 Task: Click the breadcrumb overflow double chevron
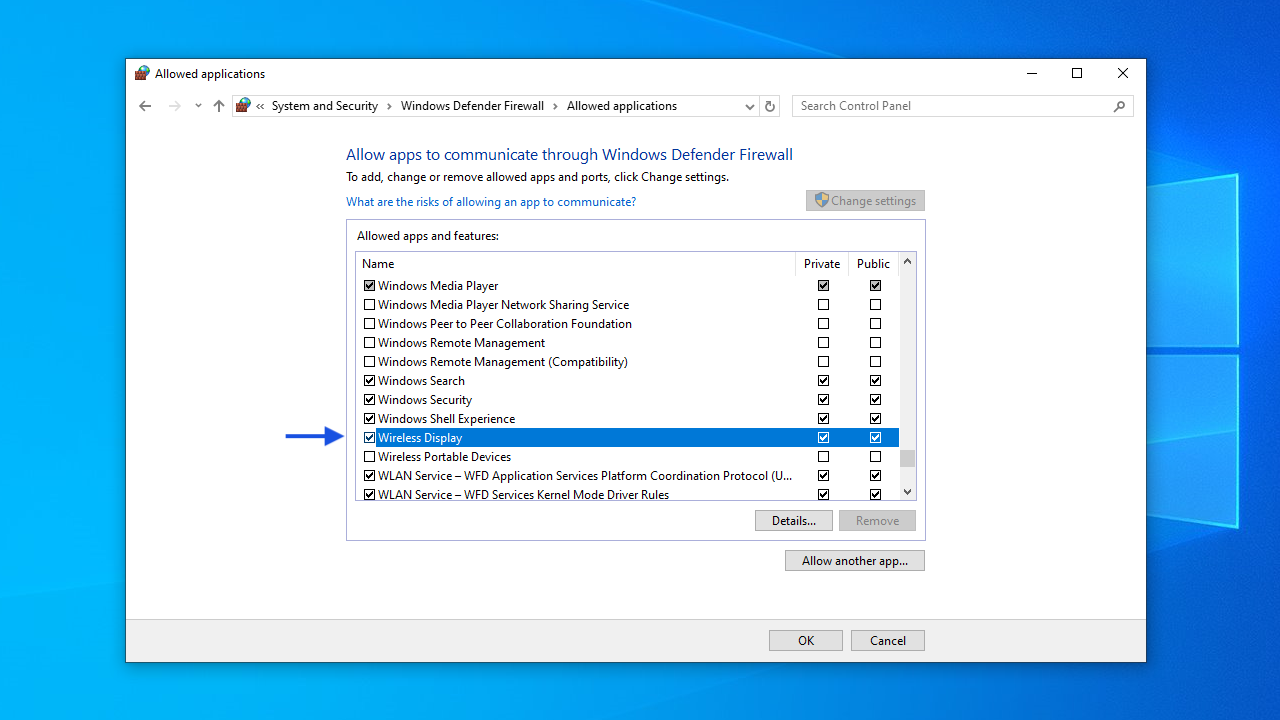coord(260,106)
